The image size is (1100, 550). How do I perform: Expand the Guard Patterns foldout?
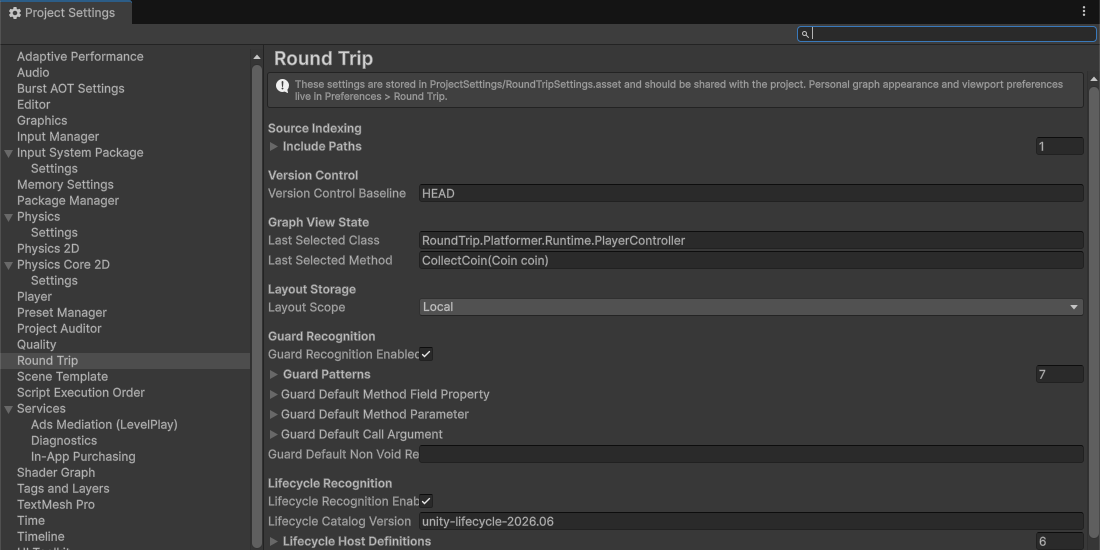pos(274,374)
